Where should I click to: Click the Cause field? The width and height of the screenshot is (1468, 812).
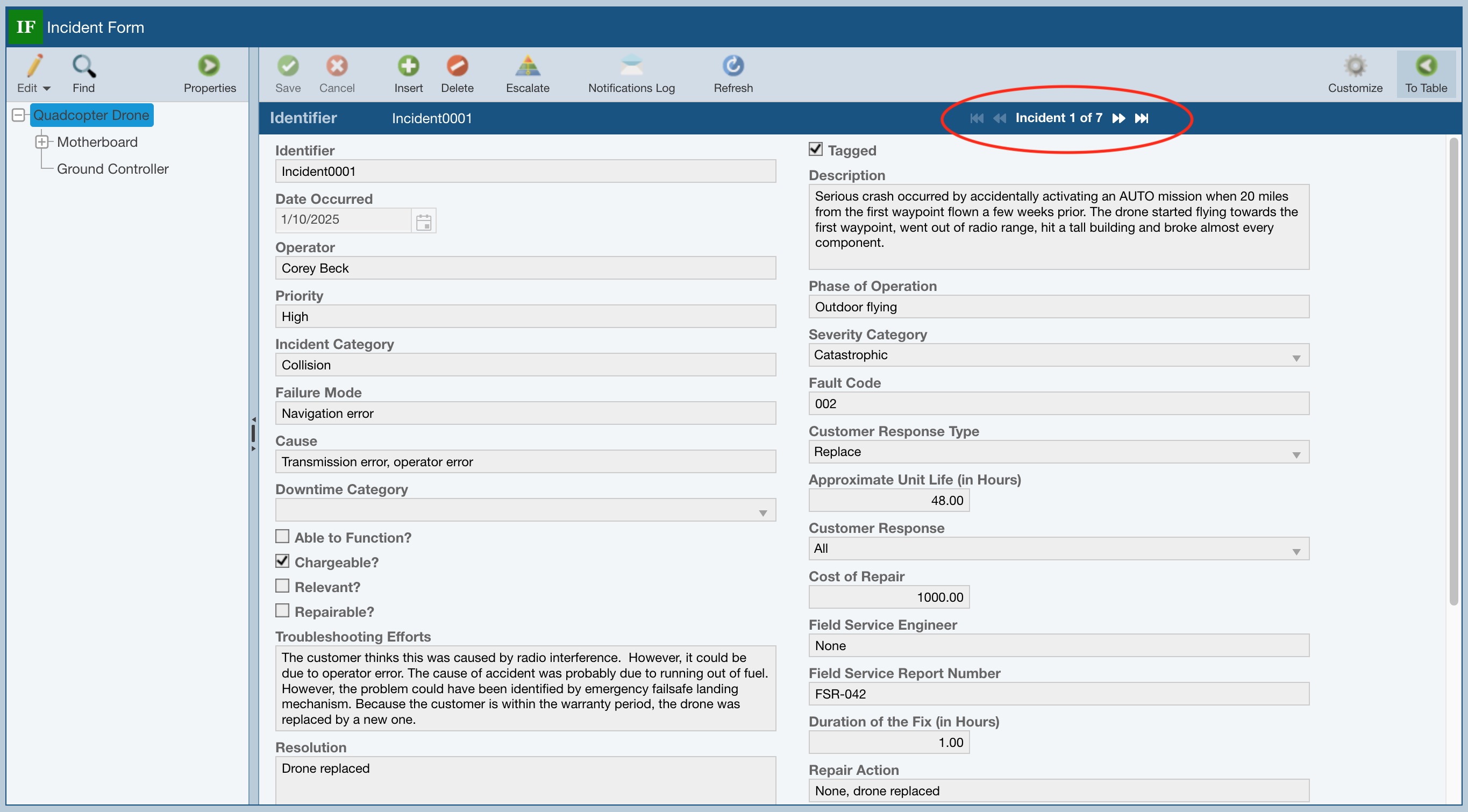(x=525, y=461)
